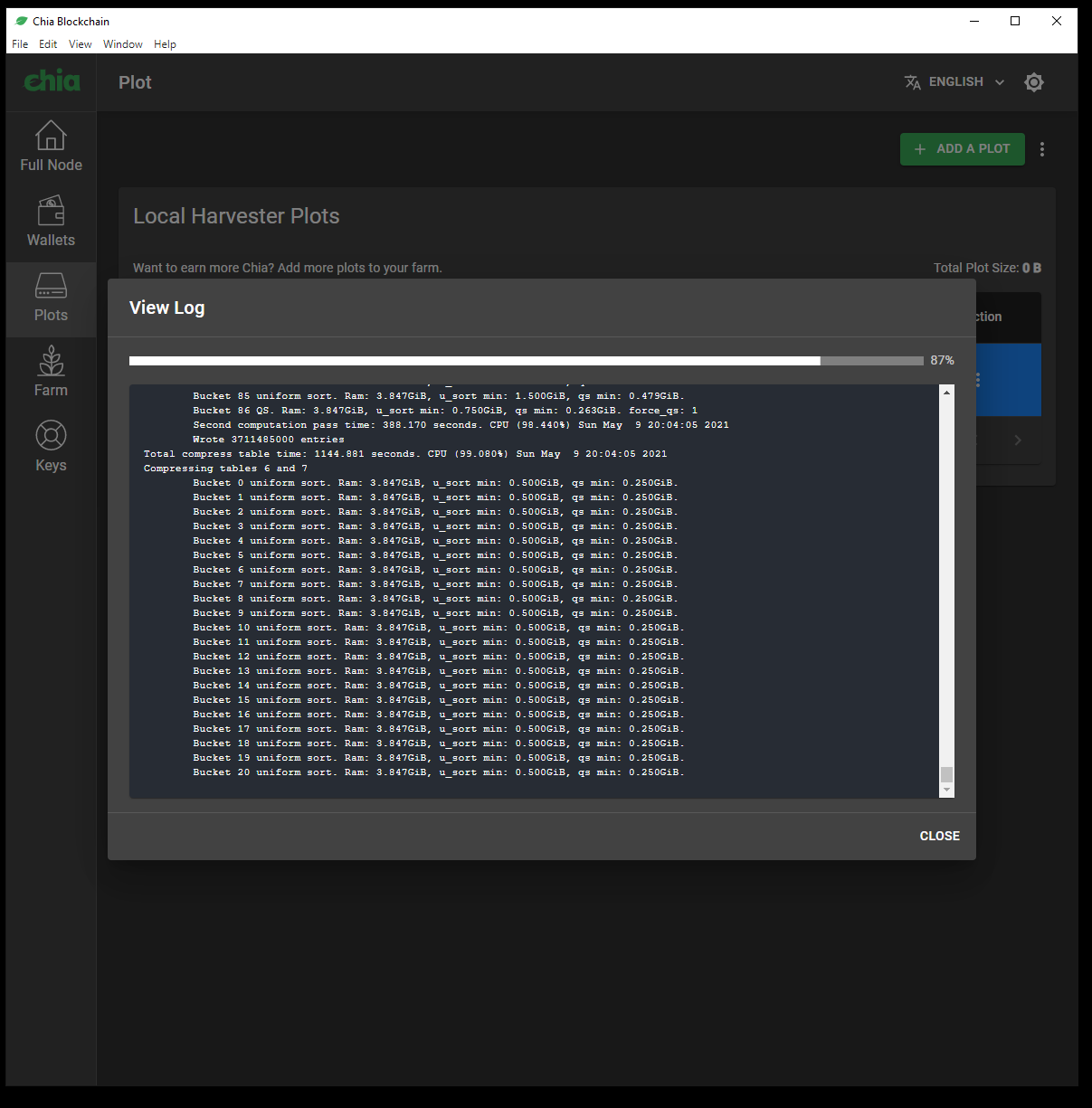
Task: Open the Full Node section
Action: [x=51, y=145]
